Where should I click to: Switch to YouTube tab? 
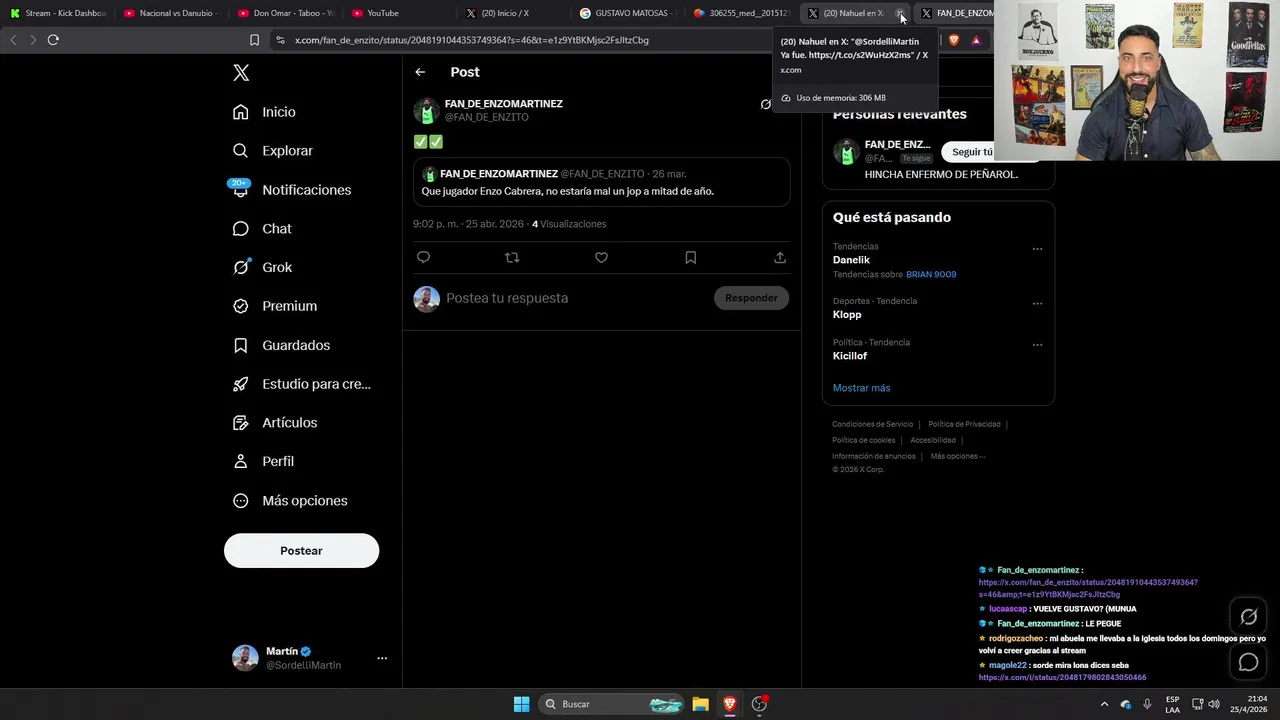point(399,13)
